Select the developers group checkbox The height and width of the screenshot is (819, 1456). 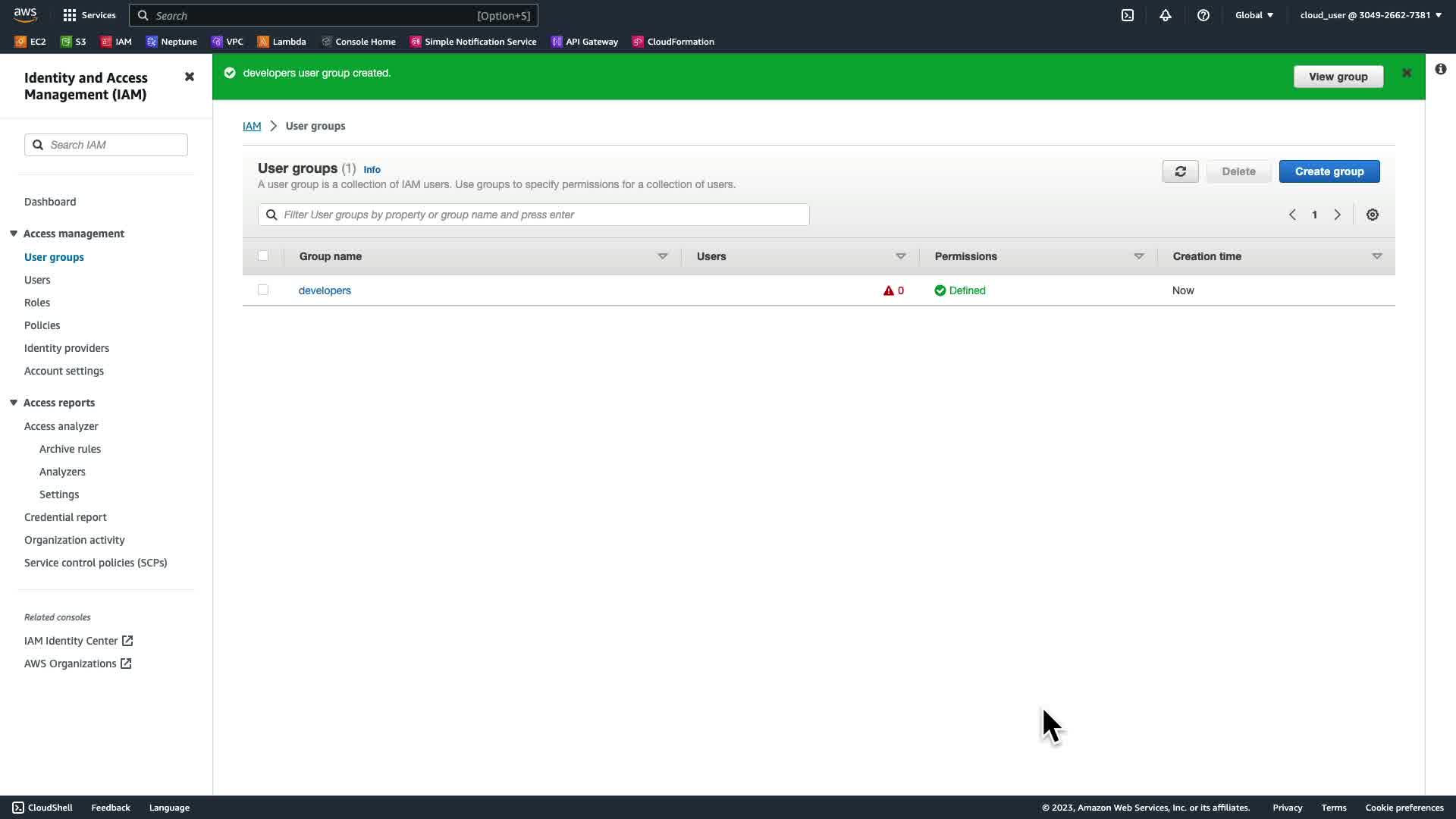pyautogui.click(x=263, y=290)
